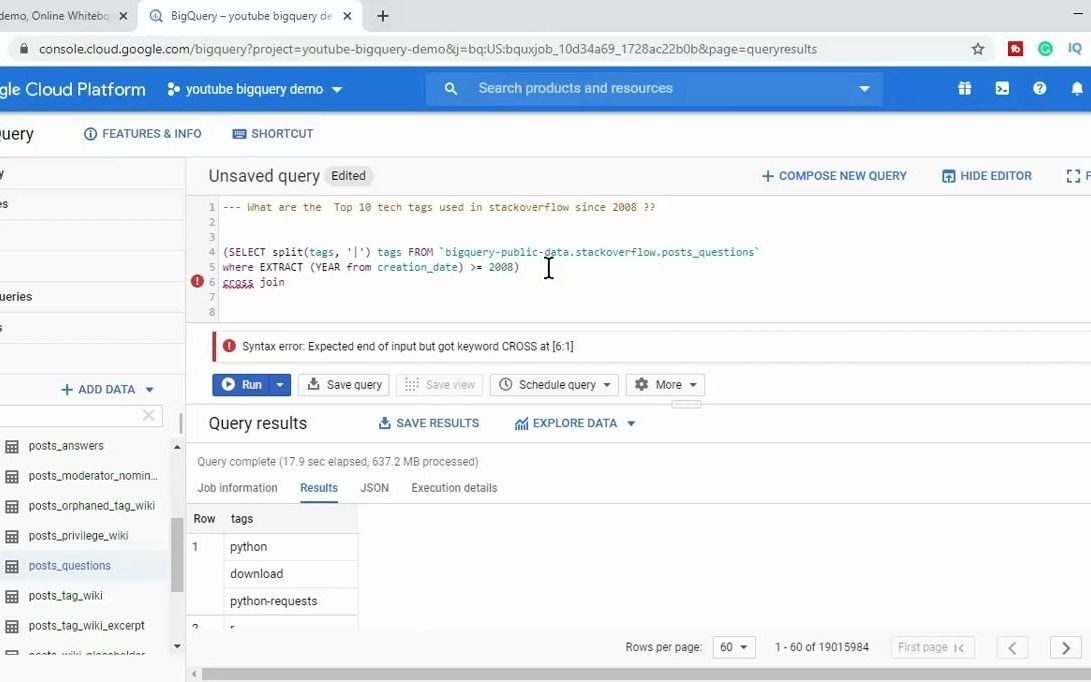The width and height of the screenshot is (1091, 682).
Task: Open the SHORTCUT keyboard link
Action: pos(273,134)
